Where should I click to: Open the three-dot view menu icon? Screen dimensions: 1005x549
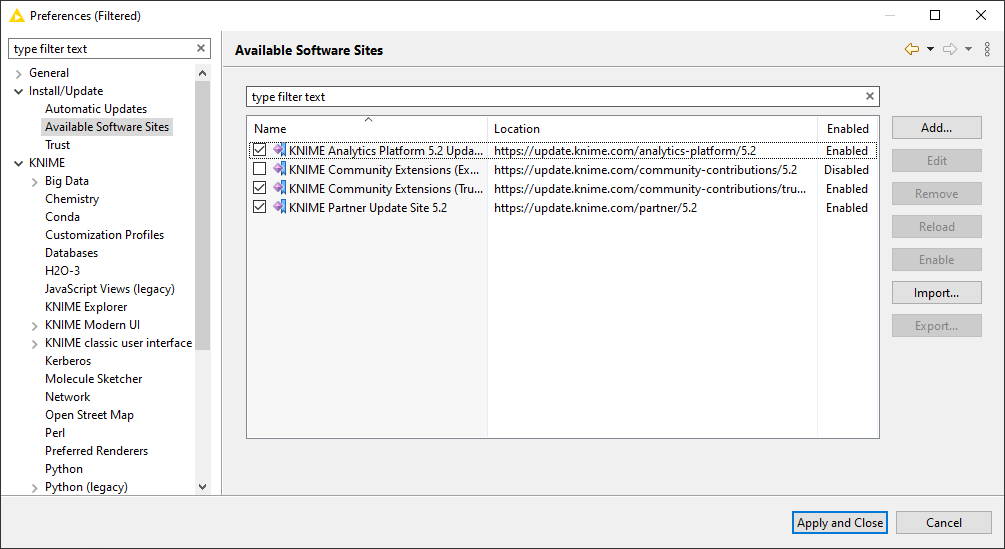(987, 49)
